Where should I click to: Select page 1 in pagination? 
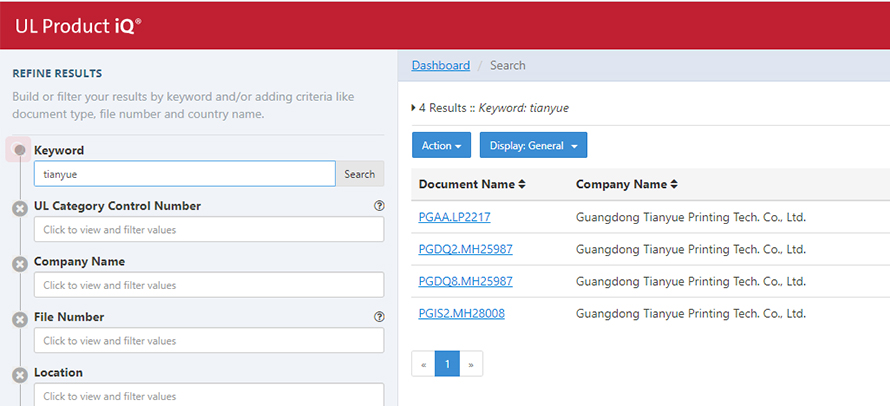447,364
